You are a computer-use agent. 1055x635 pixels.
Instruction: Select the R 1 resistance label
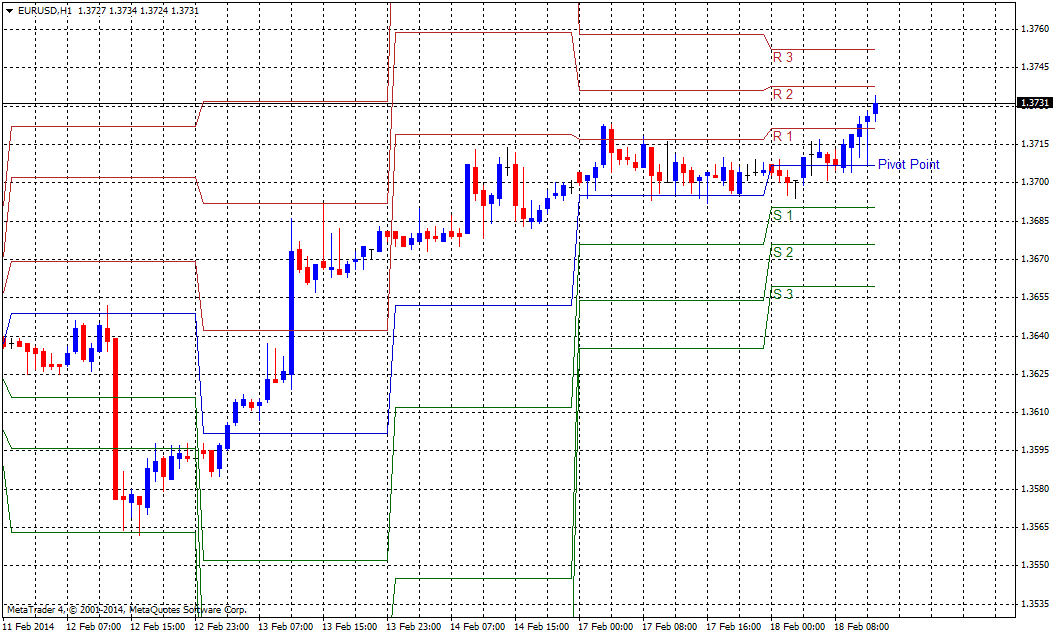(783, 137)
